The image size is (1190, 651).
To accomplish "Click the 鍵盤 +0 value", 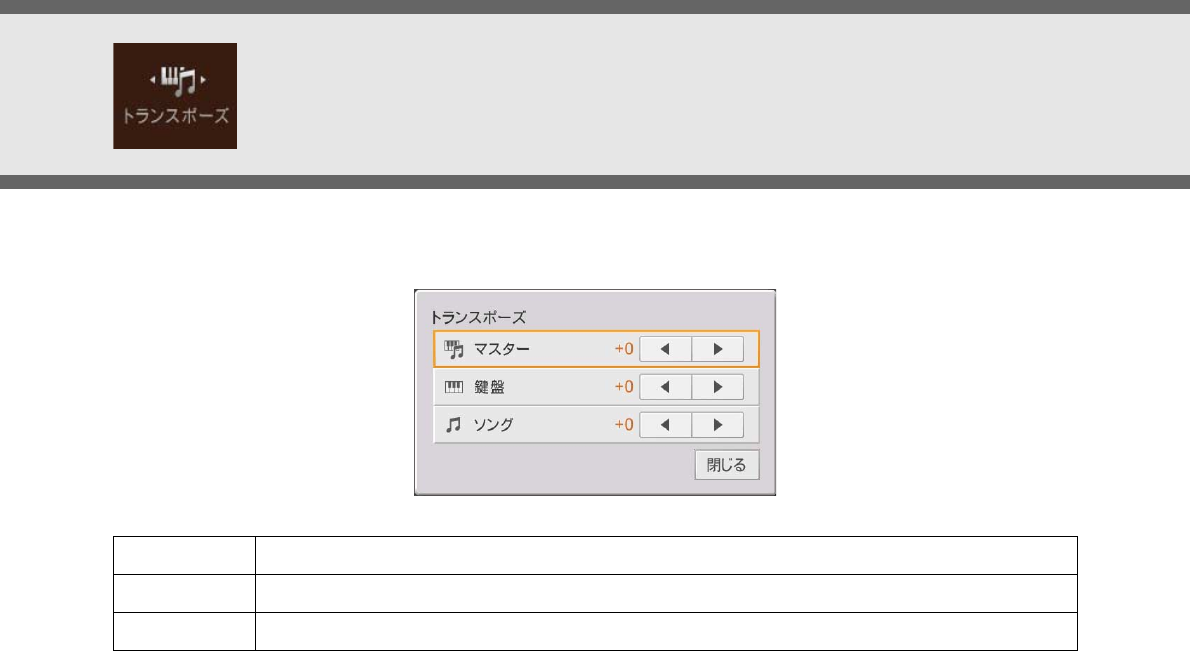I will 624,387.
